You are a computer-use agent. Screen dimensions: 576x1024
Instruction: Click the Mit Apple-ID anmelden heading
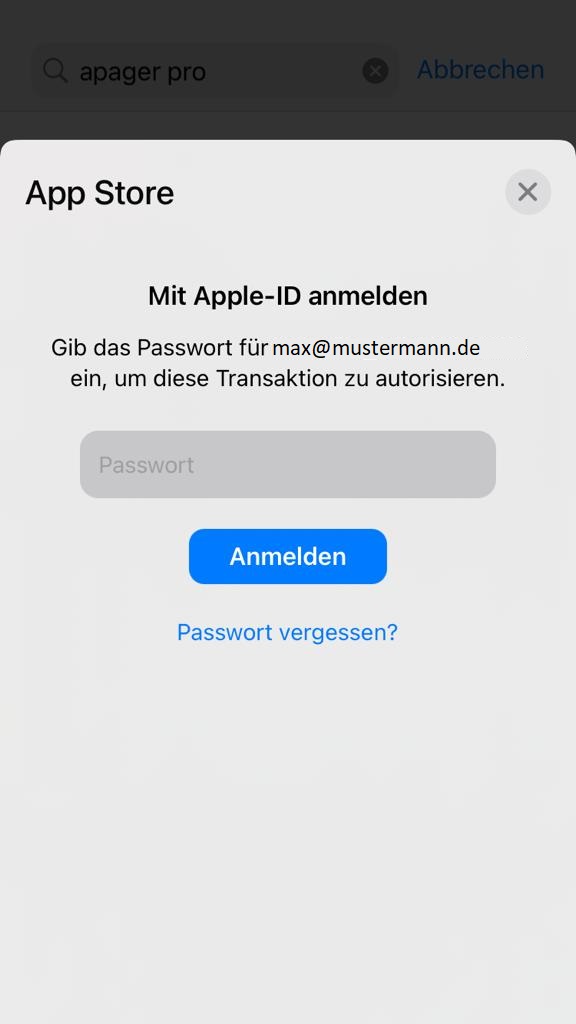[x=288, y=296]
